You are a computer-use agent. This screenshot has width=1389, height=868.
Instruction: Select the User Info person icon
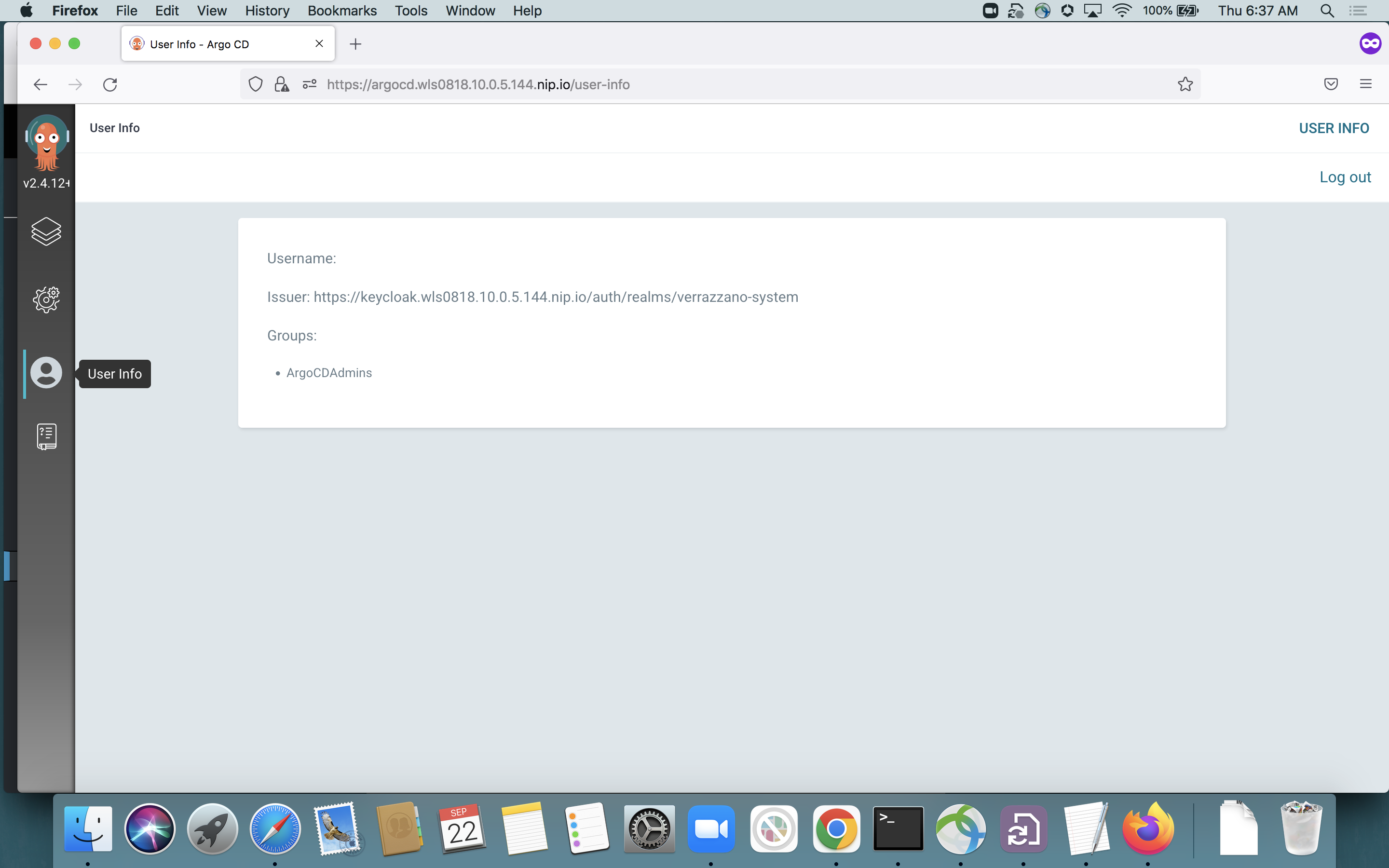pos(45,373)
